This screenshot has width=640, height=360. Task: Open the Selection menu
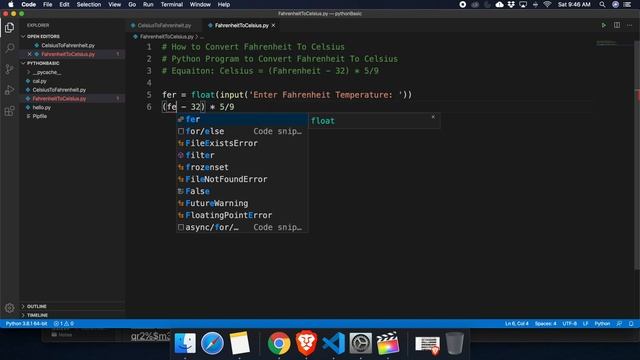[89, 4]
